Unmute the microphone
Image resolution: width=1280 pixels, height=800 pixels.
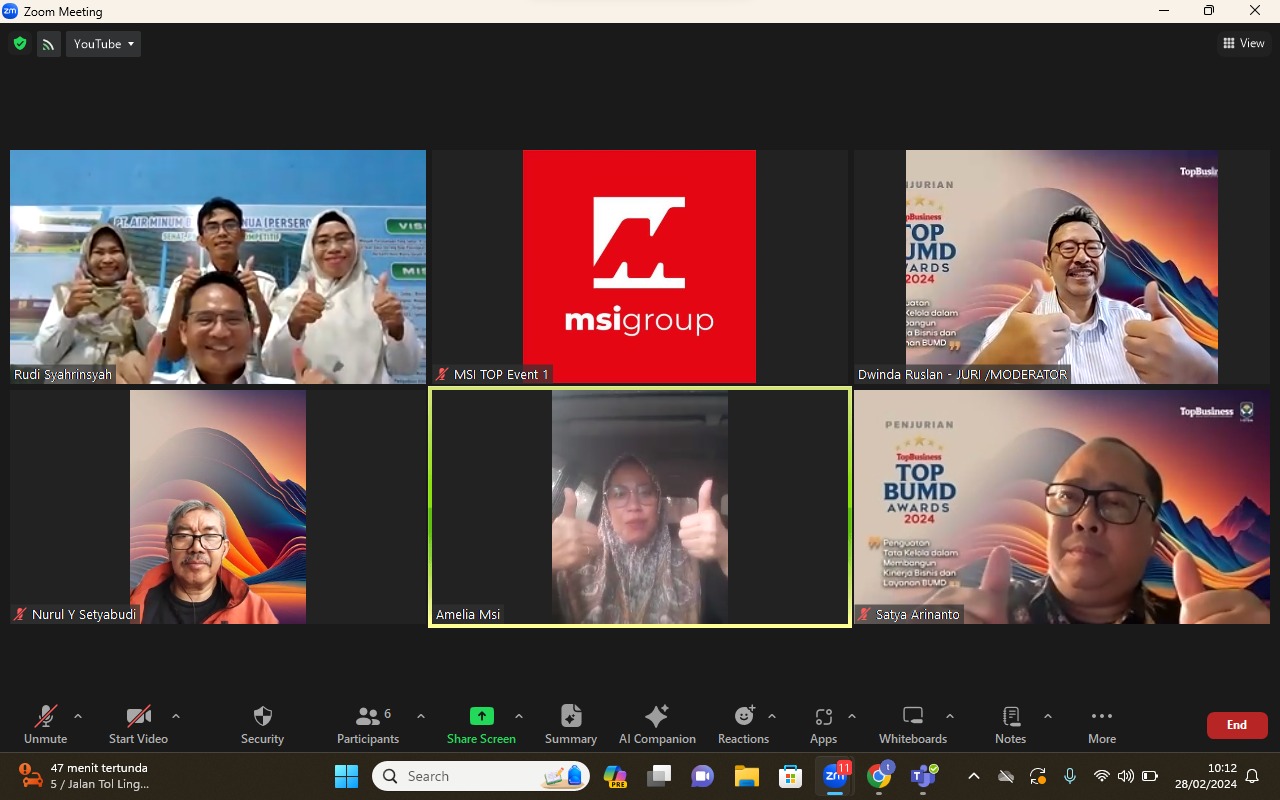(x=46, y=725)
